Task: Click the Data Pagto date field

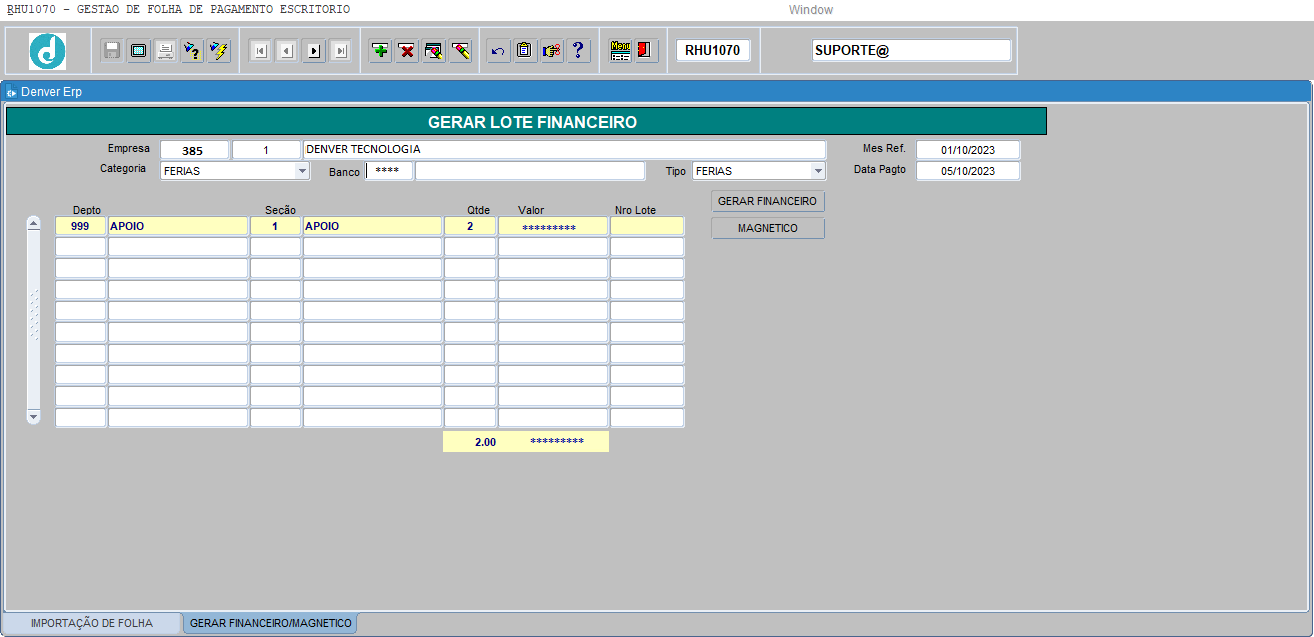Action: point(967,171)
